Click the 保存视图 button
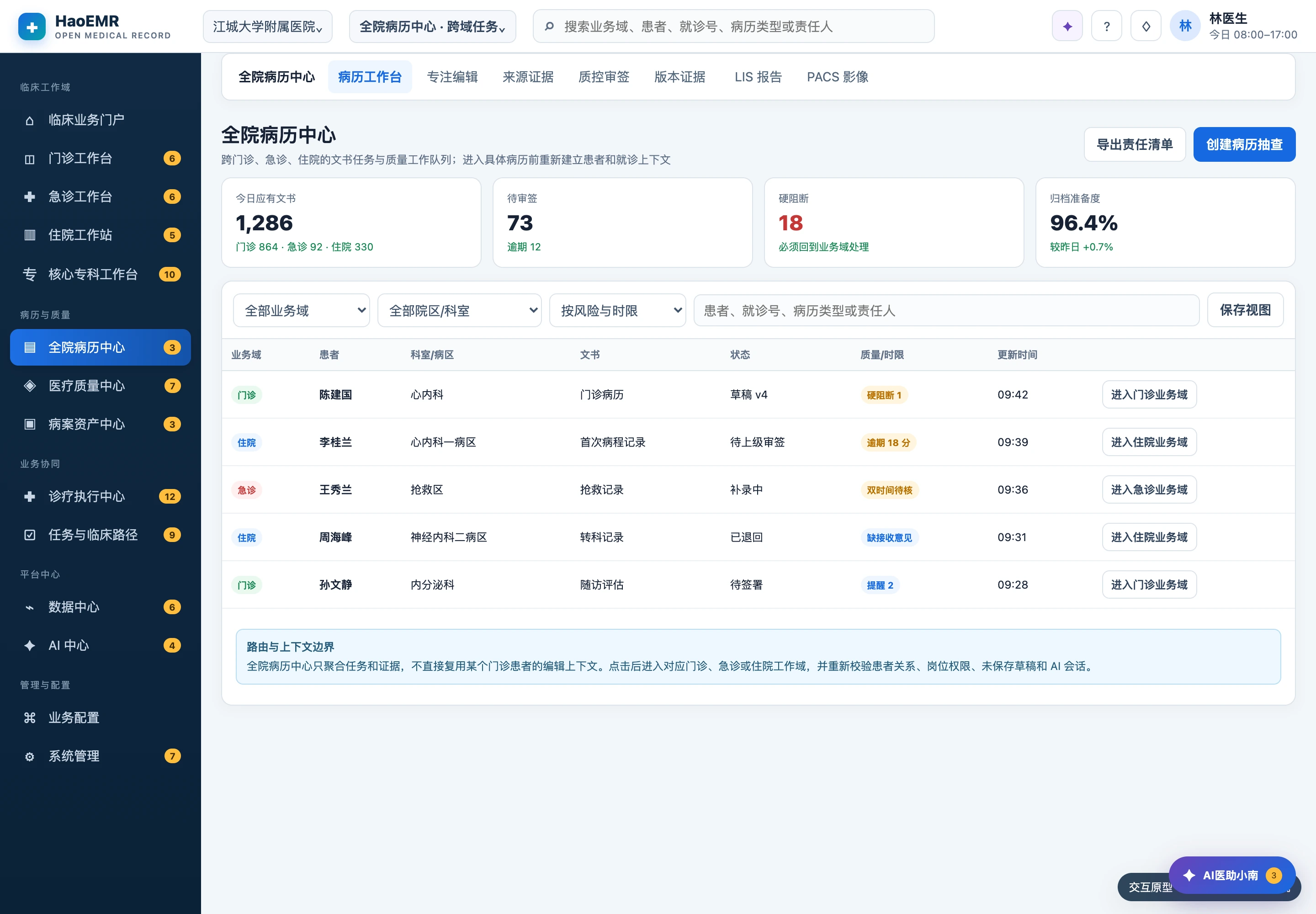 1245,310
